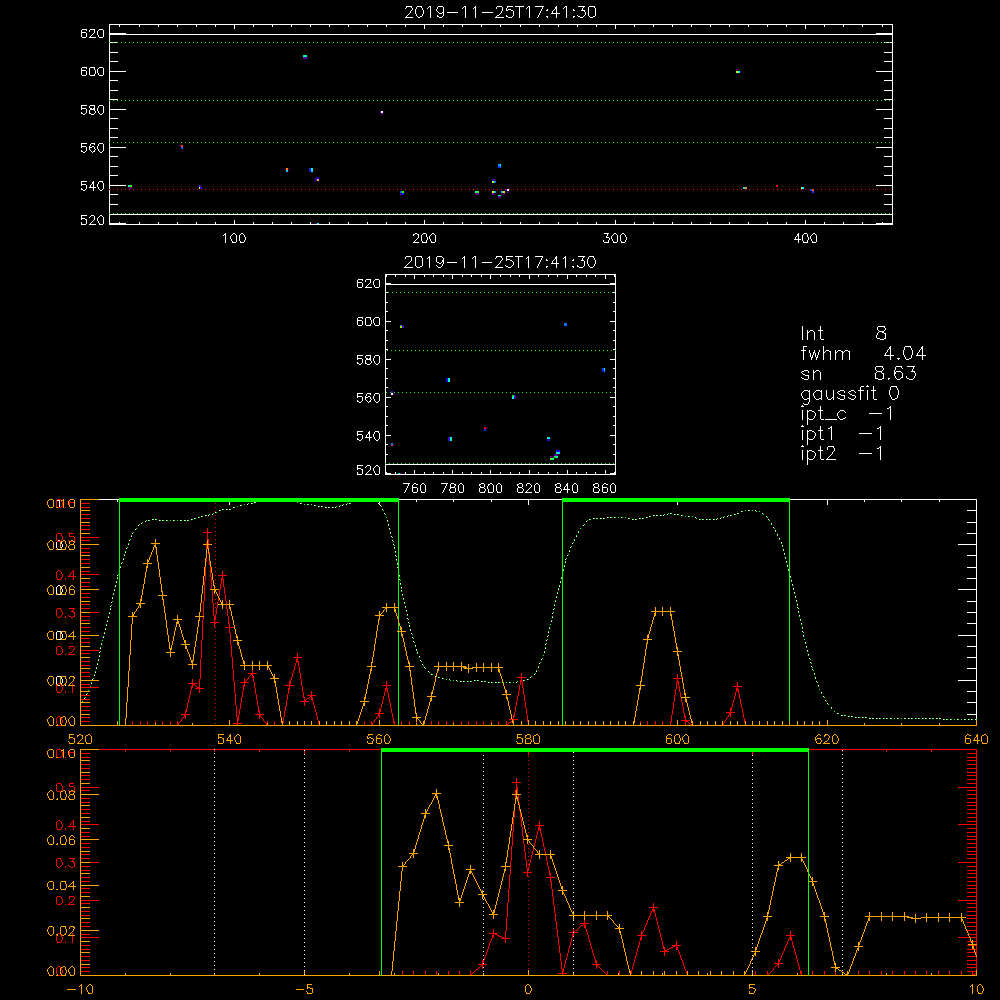The width and height of the screenshot is (1000, 1000).
Task: Click the thick green bar spanning 585 to 615
Action: pos(676,500)
